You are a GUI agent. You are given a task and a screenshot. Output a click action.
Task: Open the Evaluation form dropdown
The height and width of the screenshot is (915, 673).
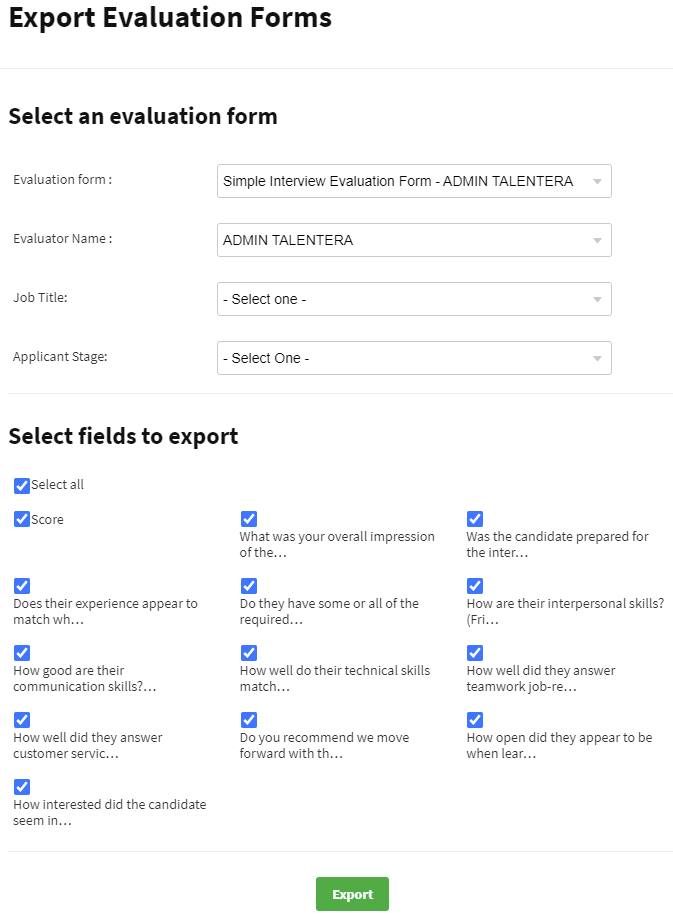pos(413,181)
